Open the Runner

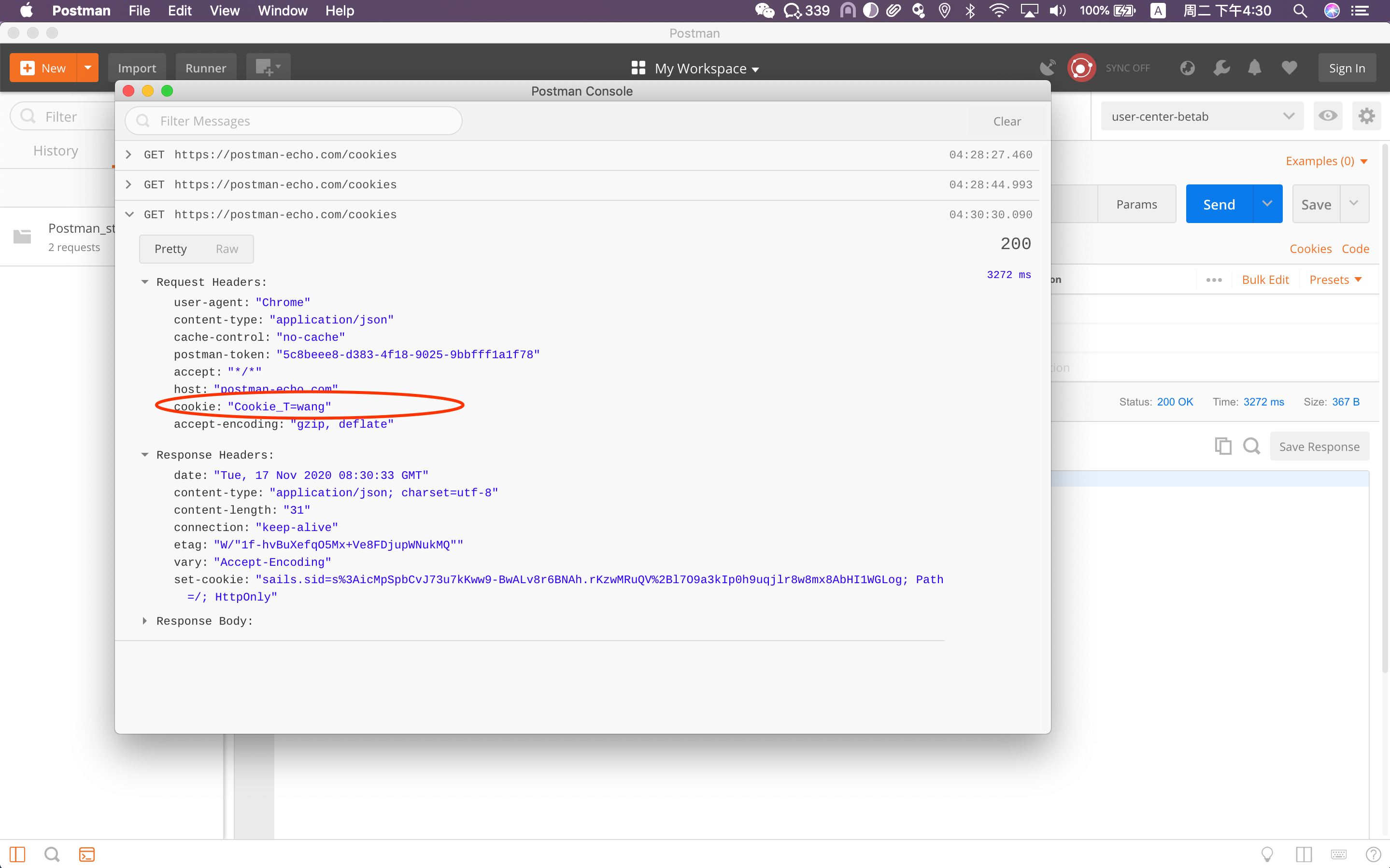(x=206, y=68)
